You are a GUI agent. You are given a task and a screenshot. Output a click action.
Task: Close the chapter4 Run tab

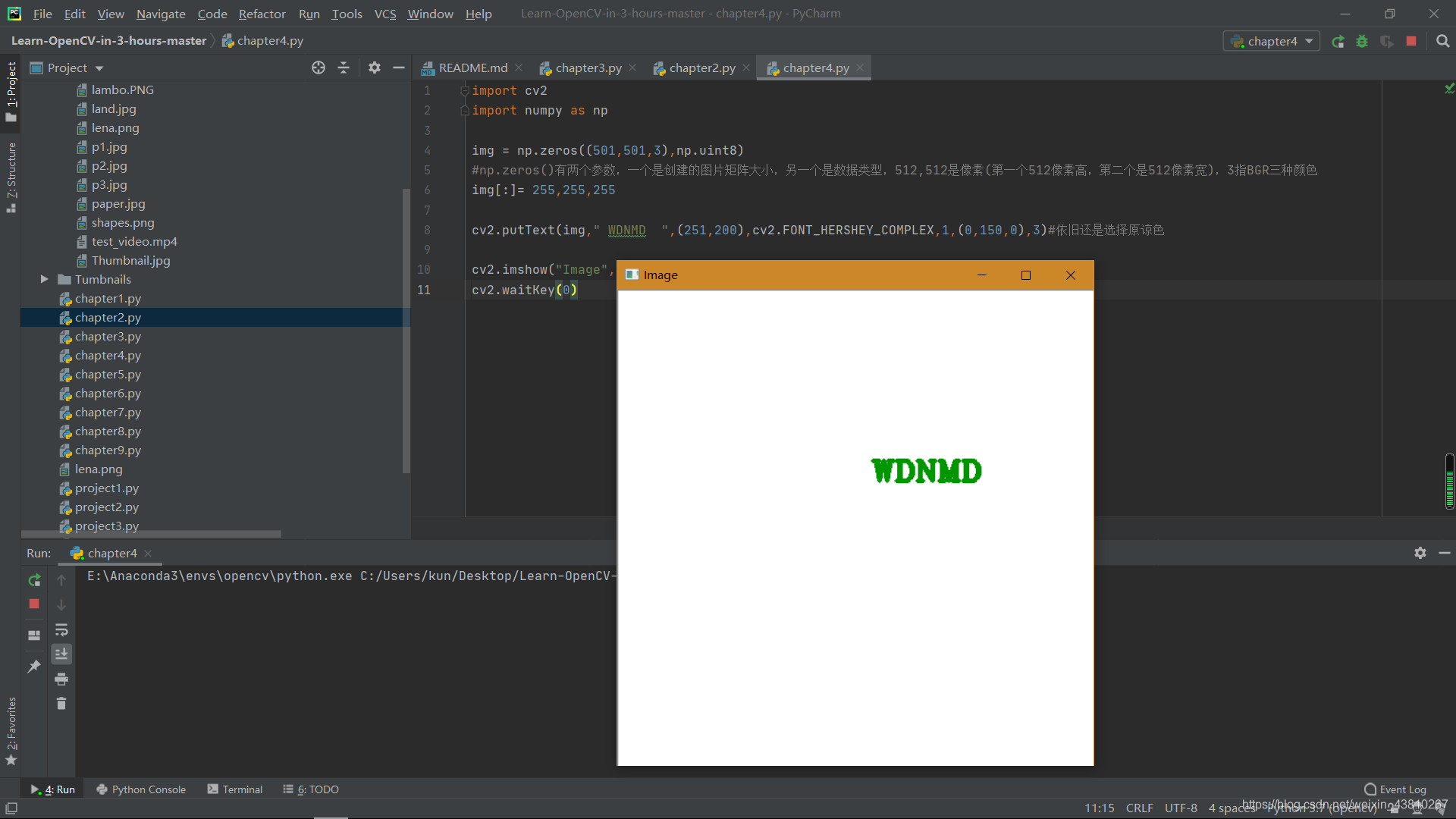(148, 554)
